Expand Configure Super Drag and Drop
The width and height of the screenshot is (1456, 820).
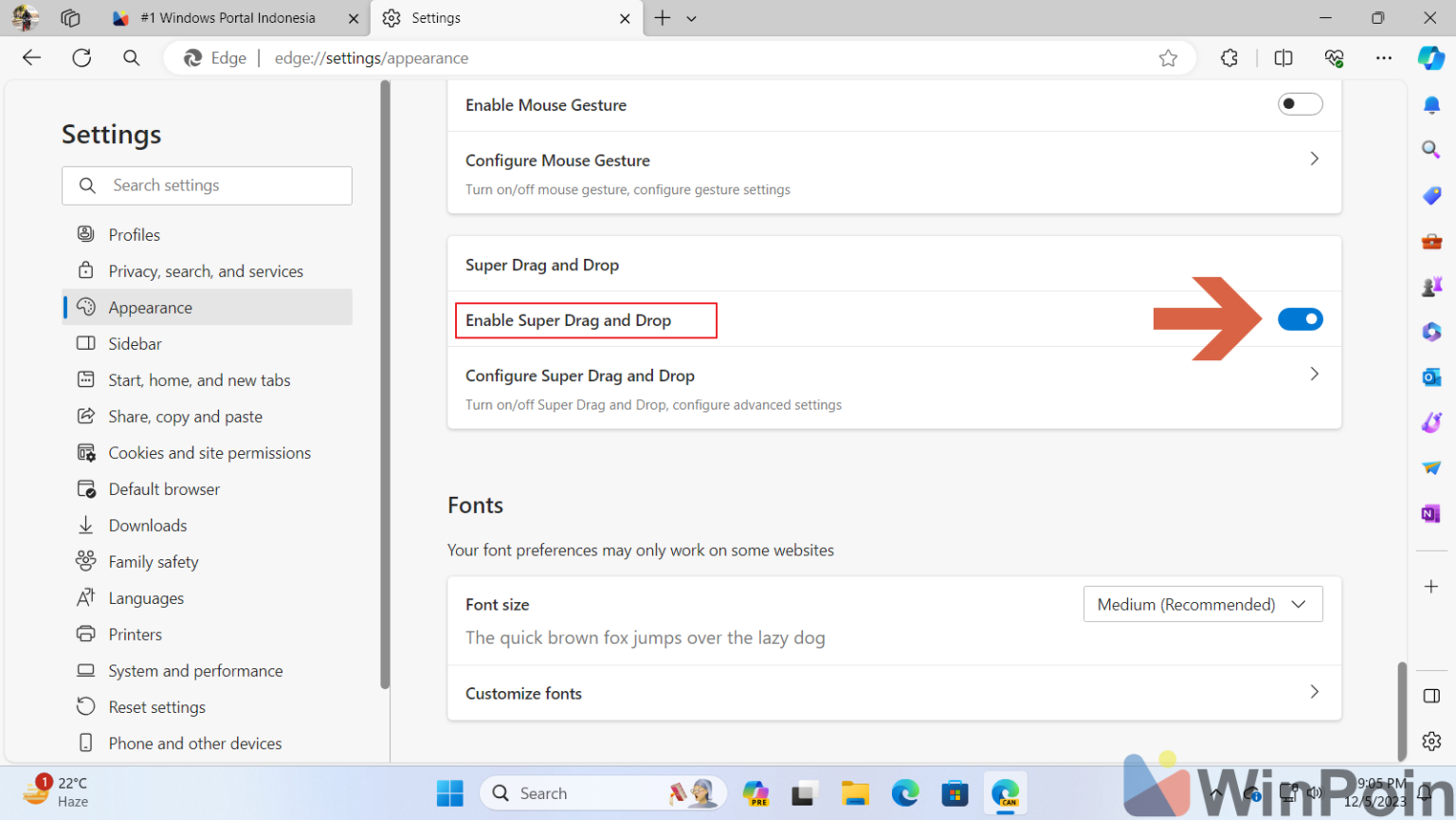[x=1314, y=374]
